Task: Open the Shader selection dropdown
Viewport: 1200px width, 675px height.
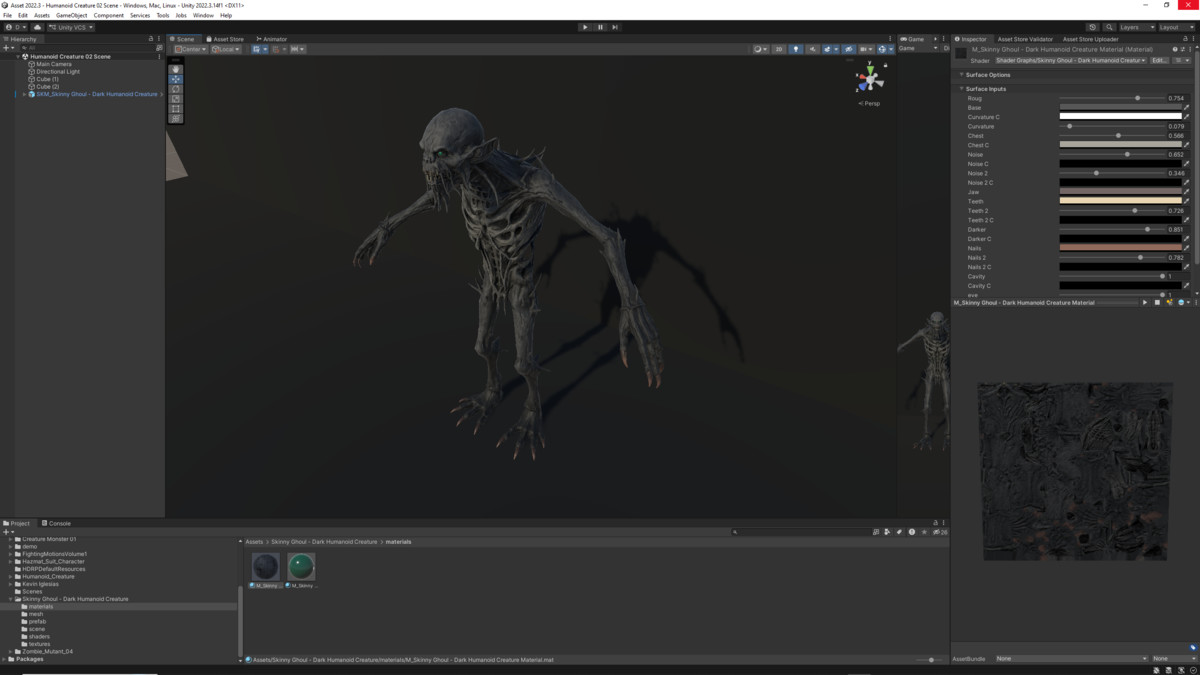Action: click(x=1070, y=60)
